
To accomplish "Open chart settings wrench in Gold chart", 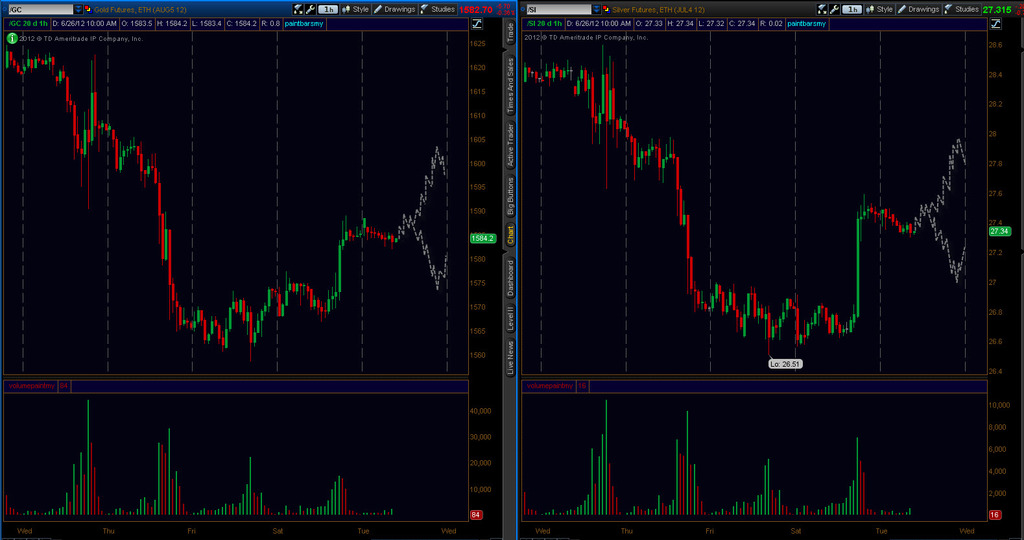I will (x=310, y=9).
